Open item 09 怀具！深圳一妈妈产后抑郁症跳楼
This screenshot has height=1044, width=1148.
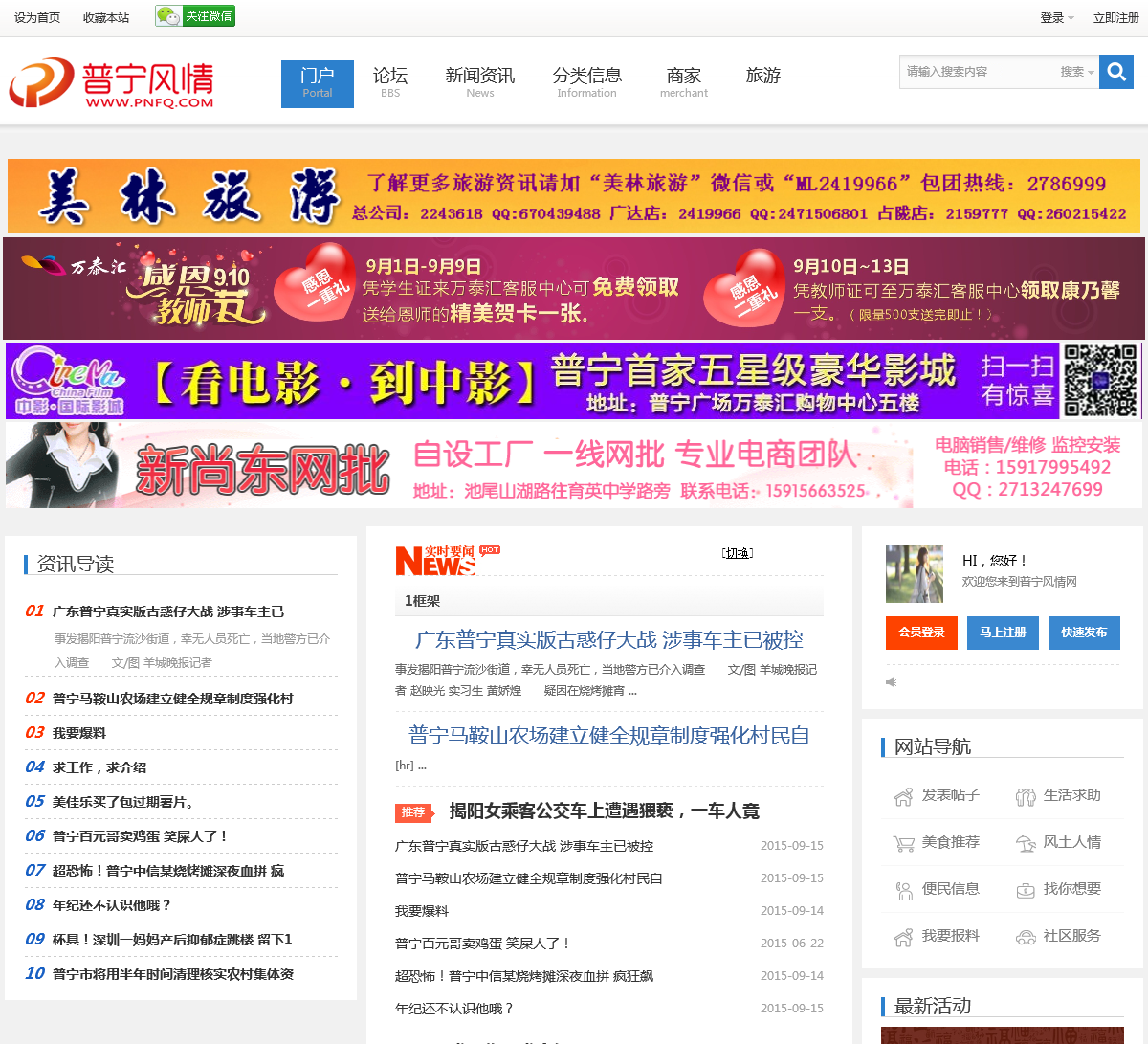[172, 940]
